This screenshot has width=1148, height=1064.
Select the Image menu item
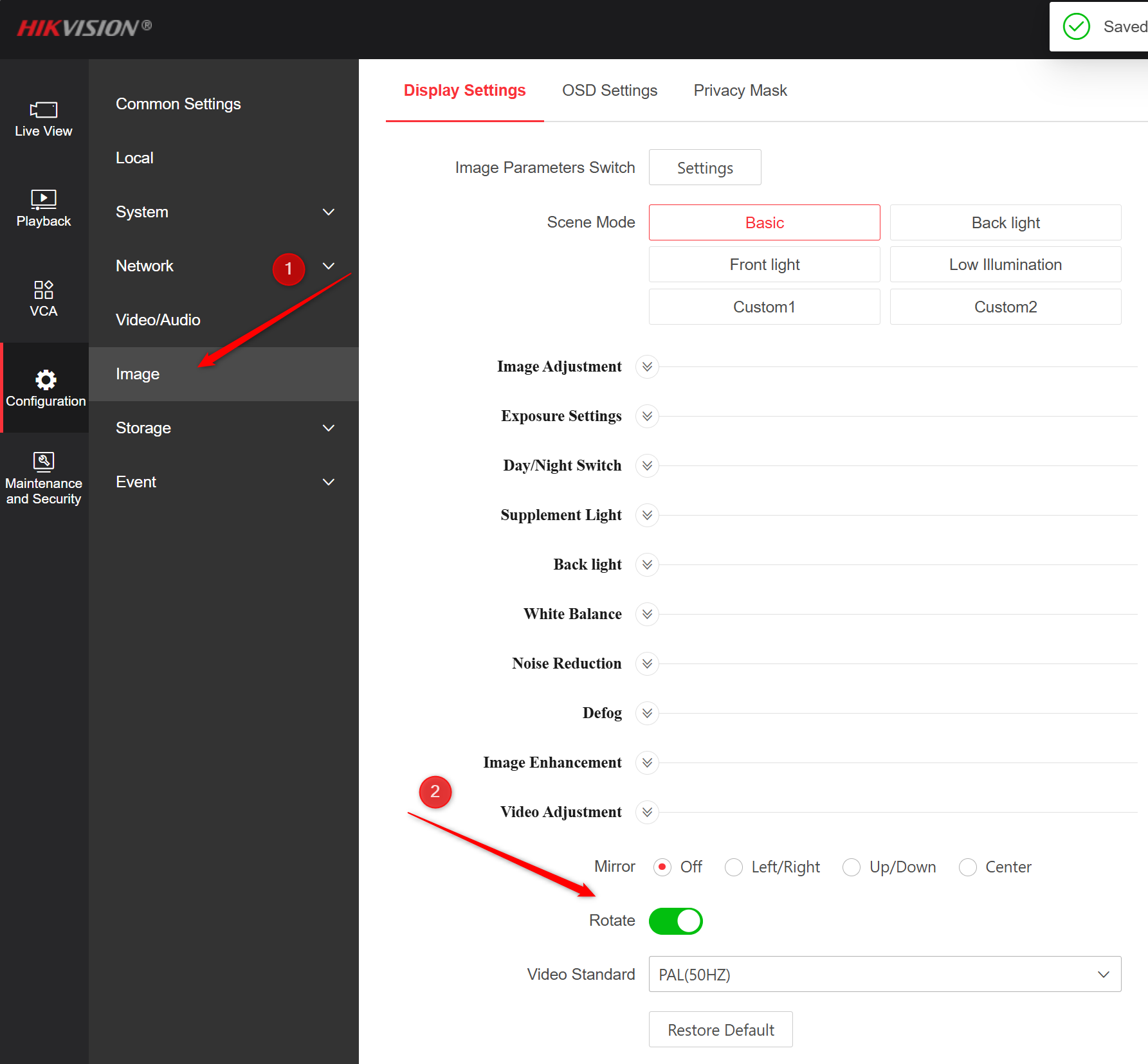tap(224, 374)
